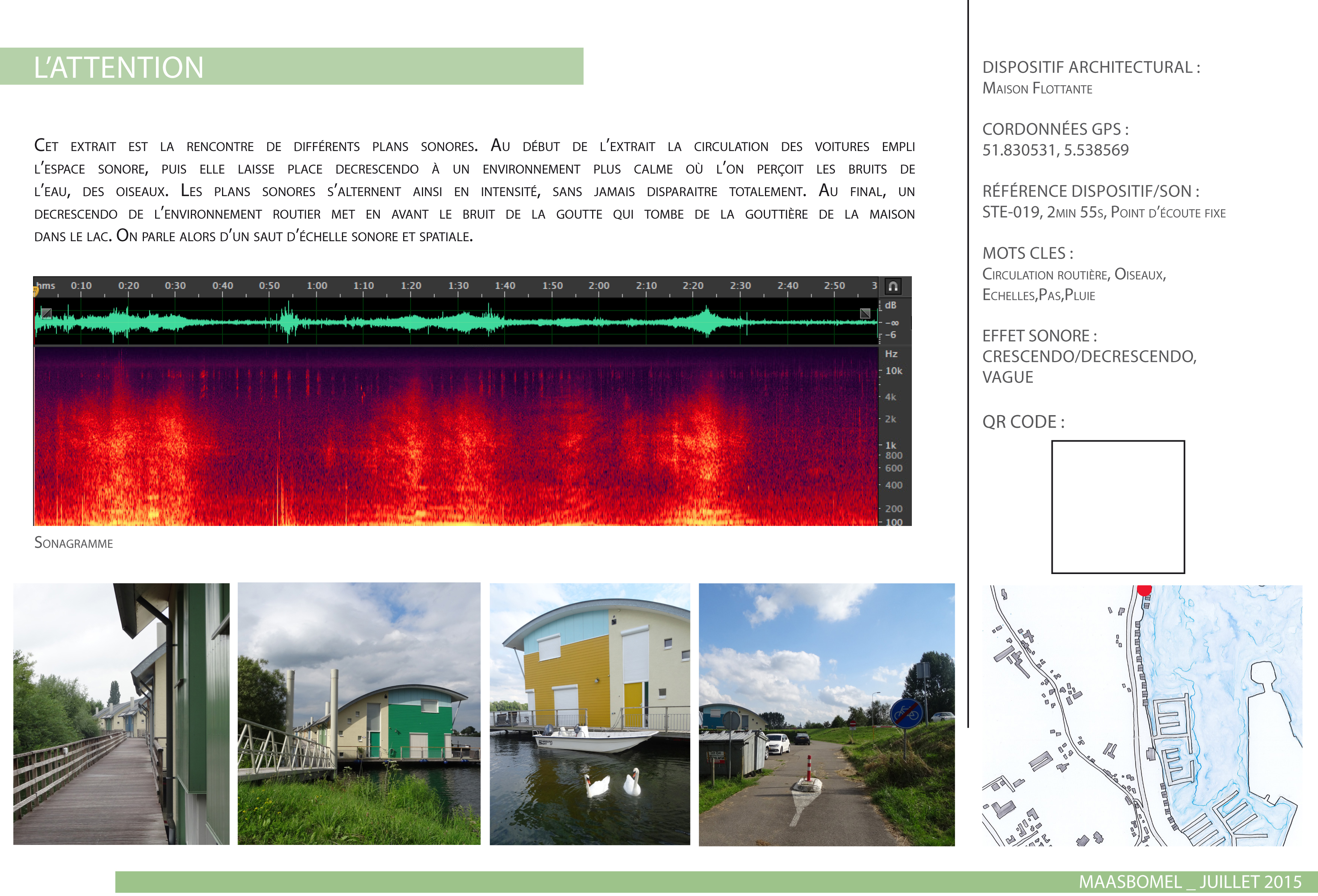Click the hms label on the time ruler
The width and height of the screenshot is (1318, 896).
(46, 285)
